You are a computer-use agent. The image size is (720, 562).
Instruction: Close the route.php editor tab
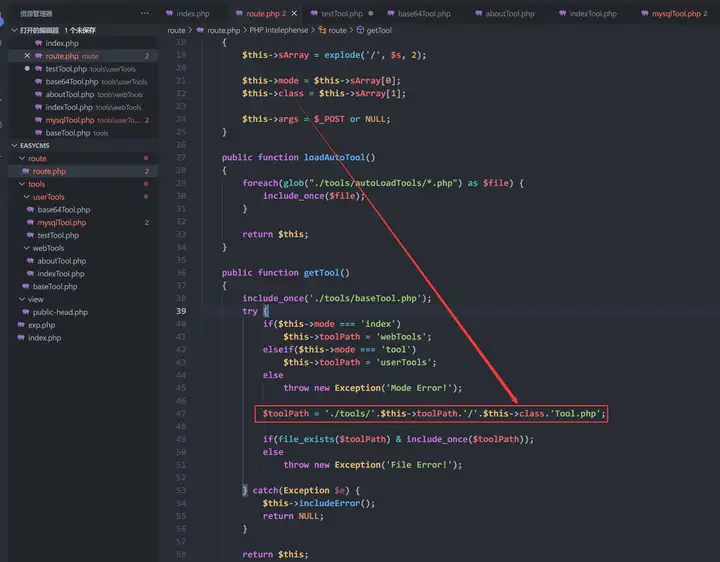click(294, 13)
